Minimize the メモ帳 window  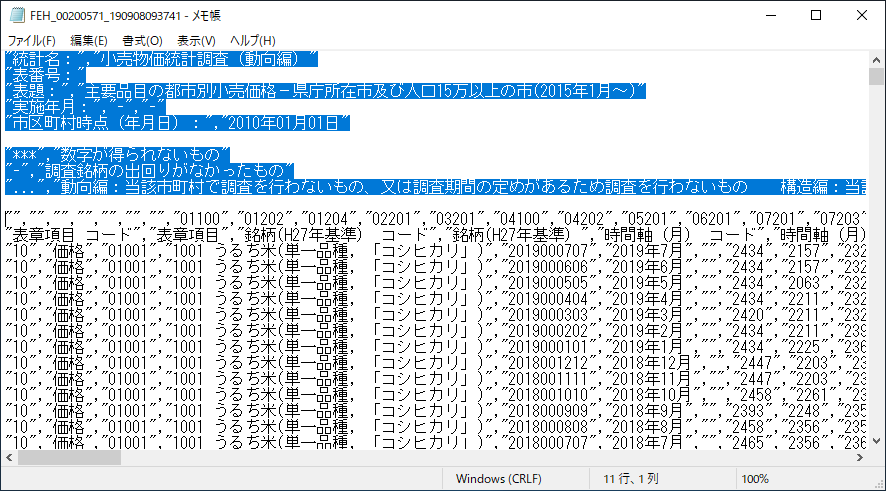pyautogui.click(x=770, y=16)
